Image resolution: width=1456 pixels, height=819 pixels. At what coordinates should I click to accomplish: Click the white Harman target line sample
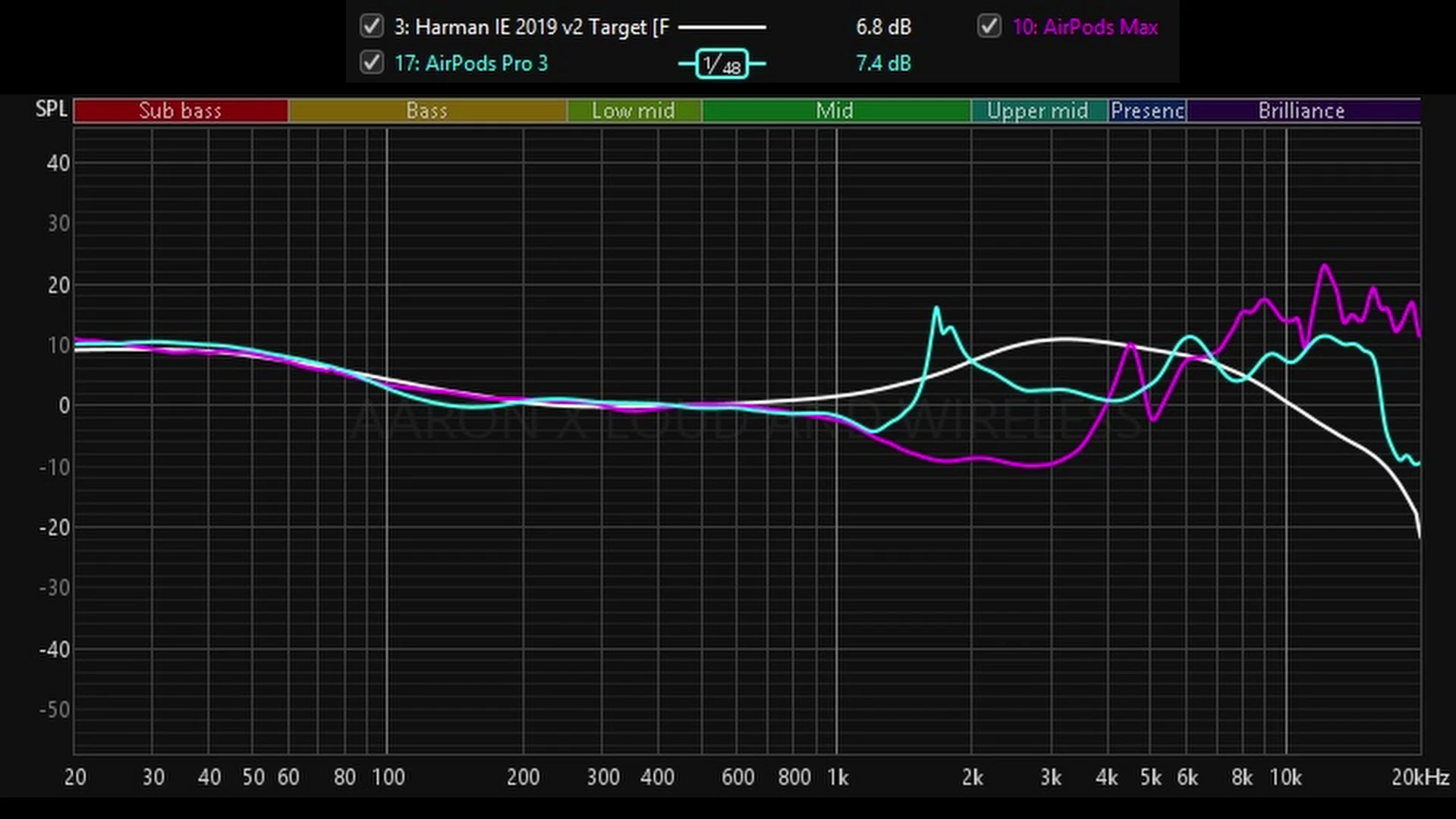click(x=722, y=27)
